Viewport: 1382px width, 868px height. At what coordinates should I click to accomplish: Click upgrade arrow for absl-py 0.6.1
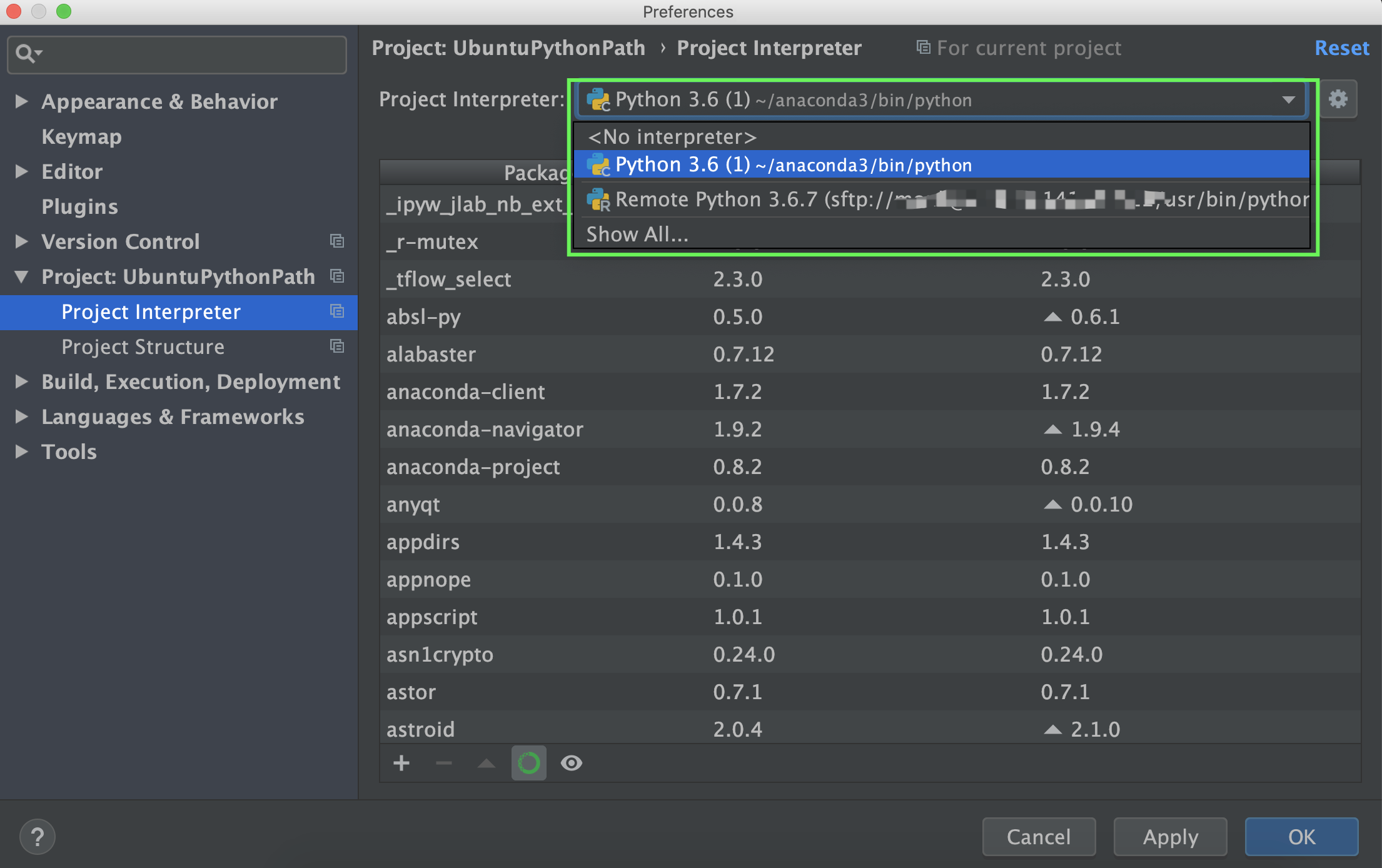(x=1053, y=317)
